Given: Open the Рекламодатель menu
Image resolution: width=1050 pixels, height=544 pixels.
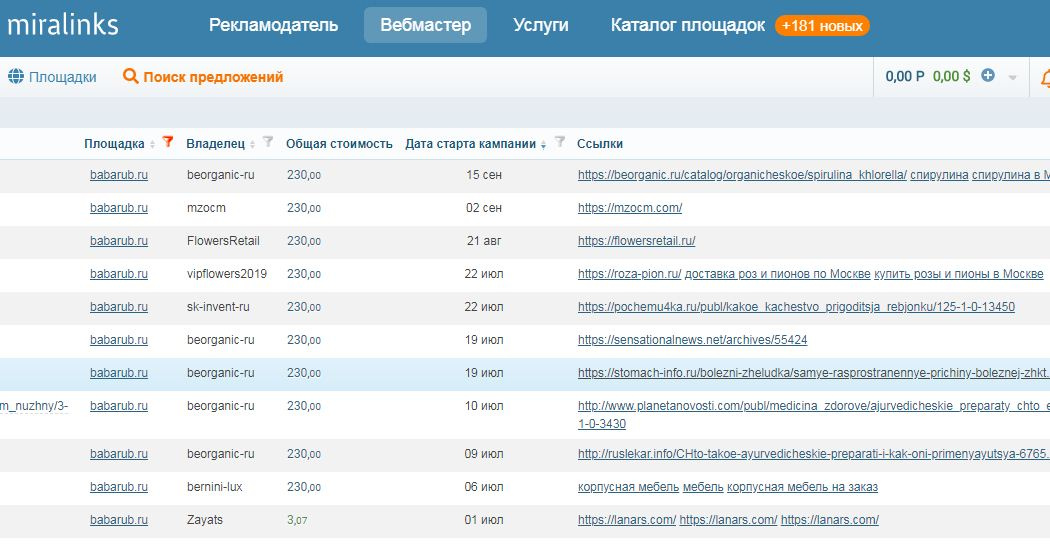Looking at the screenshot, I should [273, 25].
